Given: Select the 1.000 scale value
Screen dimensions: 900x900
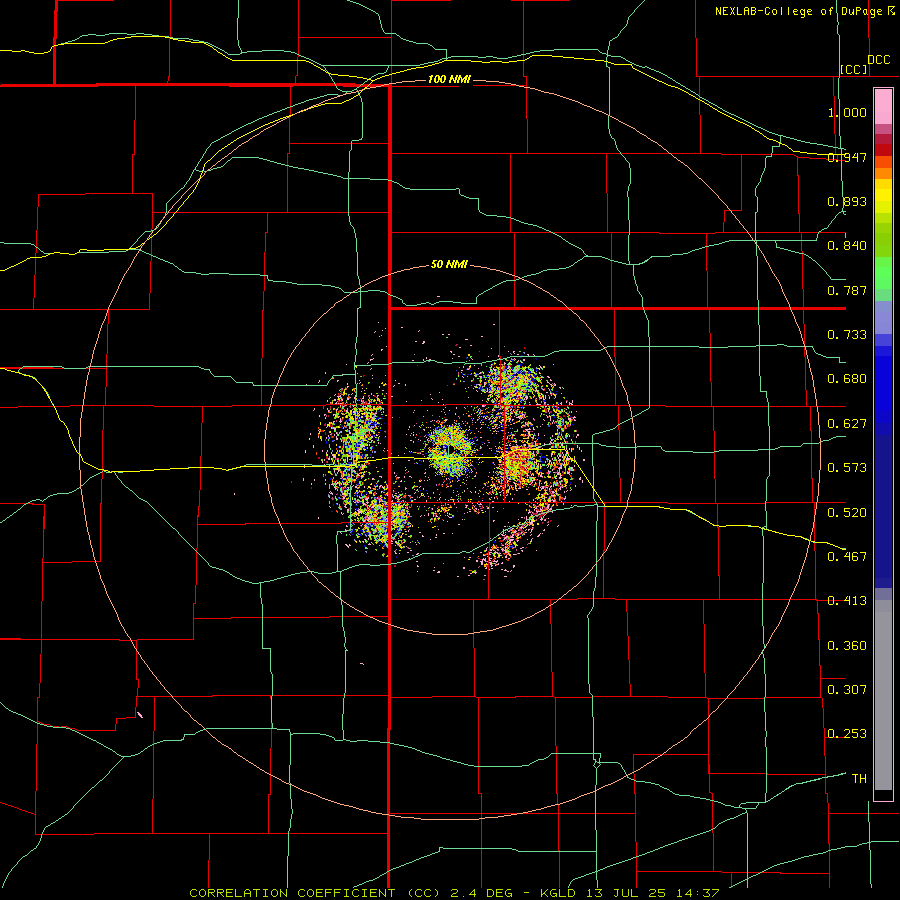Looking at the screenshot, I should pos(847,112).
